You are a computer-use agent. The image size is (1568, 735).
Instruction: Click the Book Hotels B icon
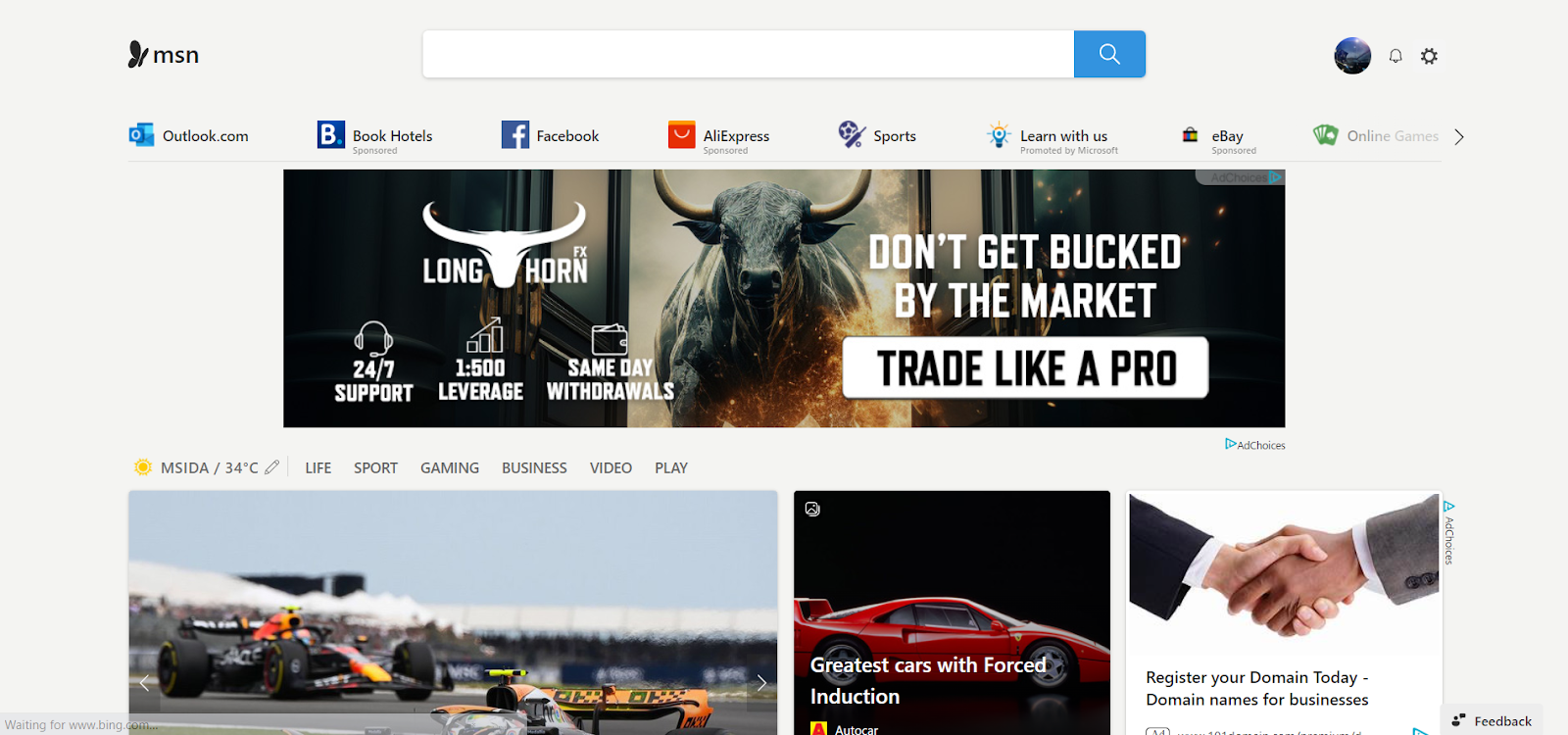click(x=330, y=134)
